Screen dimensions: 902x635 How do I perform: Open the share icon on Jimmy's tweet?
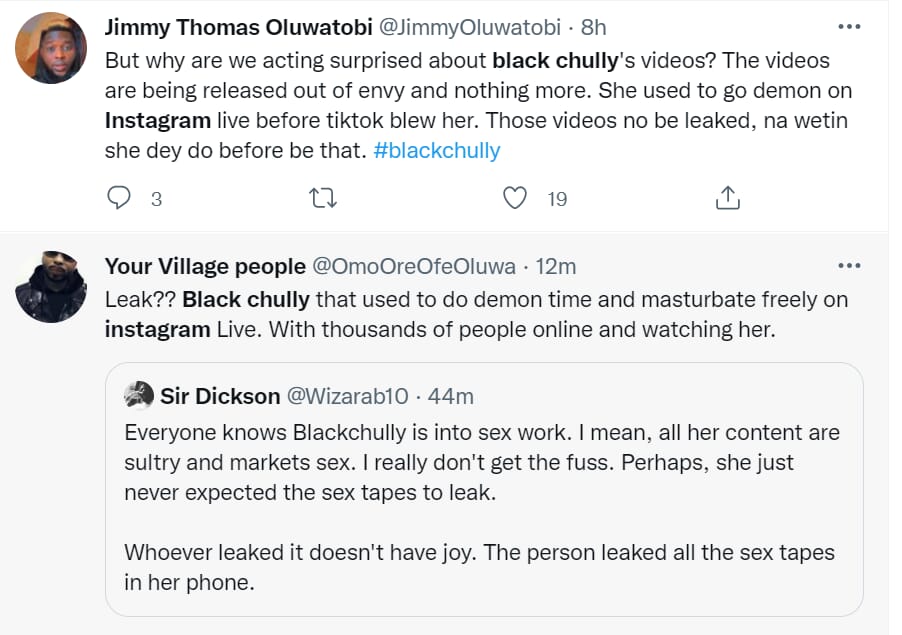pyautogui.click(x=728, y=198)
